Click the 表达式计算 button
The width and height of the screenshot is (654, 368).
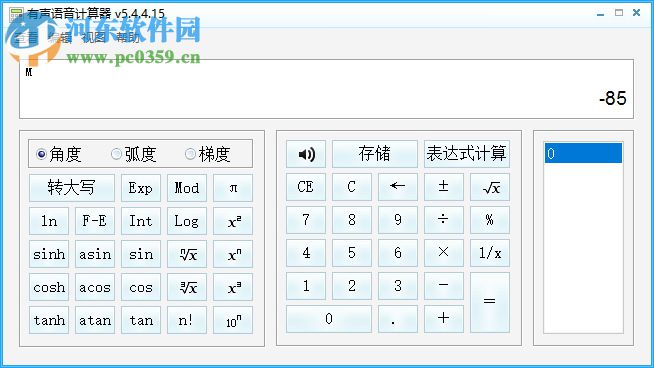coord(467,154)
